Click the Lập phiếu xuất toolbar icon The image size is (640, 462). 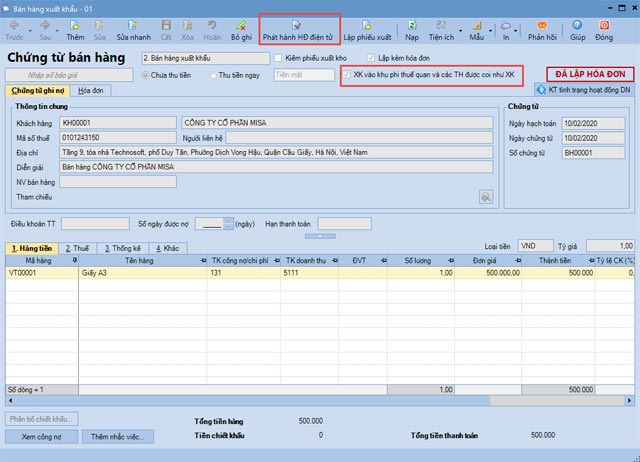click(367, 28)
